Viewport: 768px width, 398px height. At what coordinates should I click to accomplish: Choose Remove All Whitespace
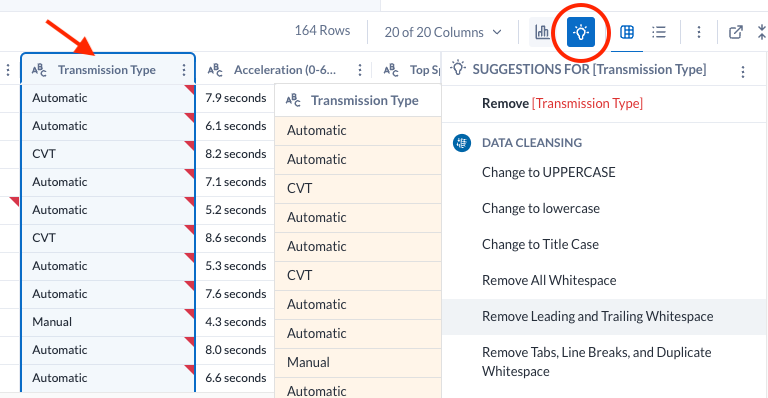(x=549, y=281)
